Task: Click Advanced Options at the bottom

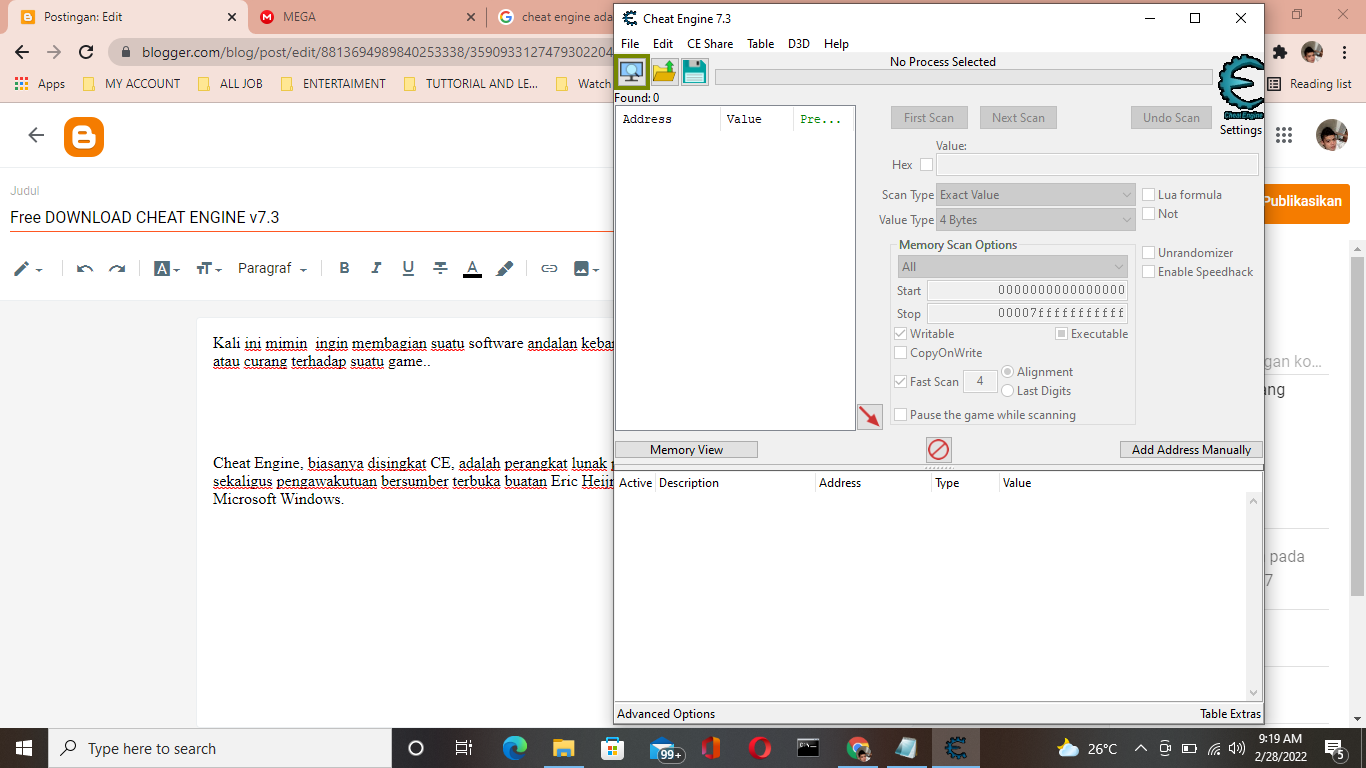Action: point(666,714)
